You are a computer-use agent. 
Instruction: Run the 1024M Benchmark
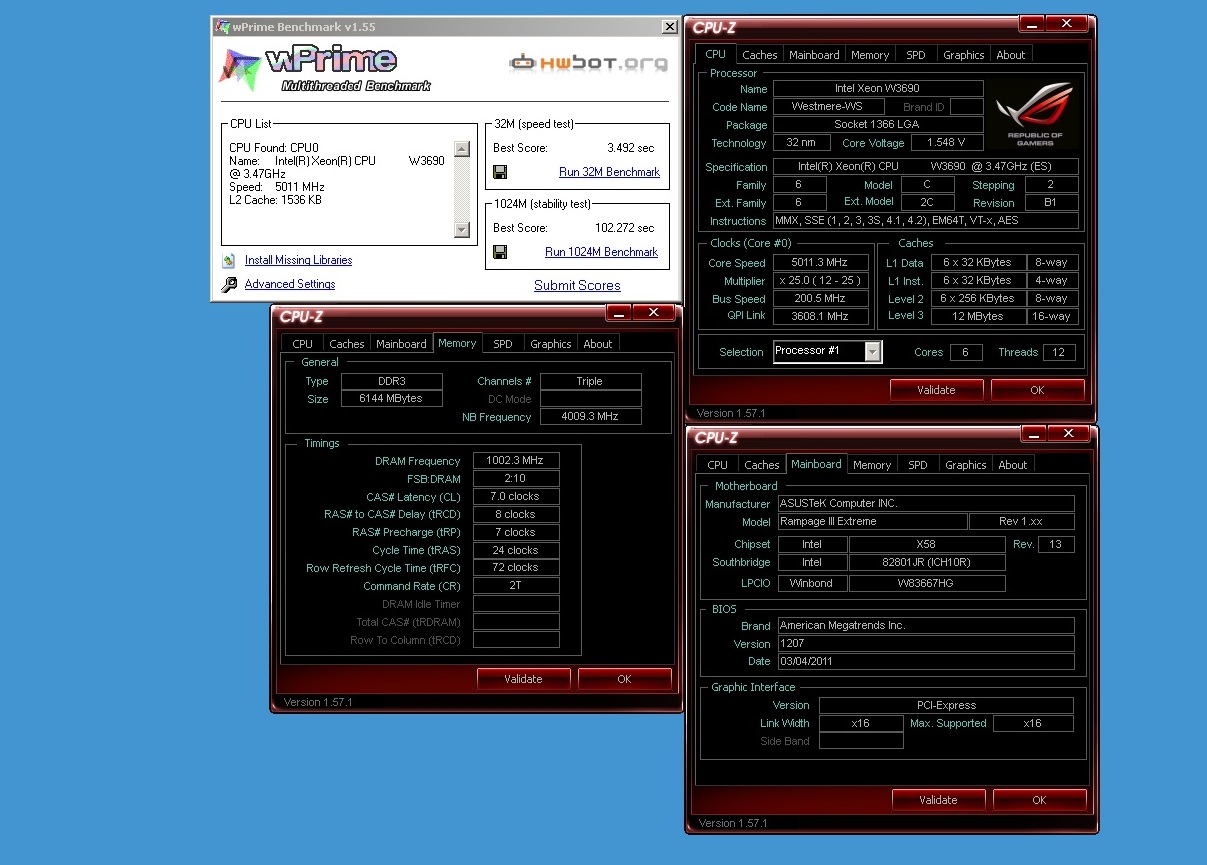601,252
